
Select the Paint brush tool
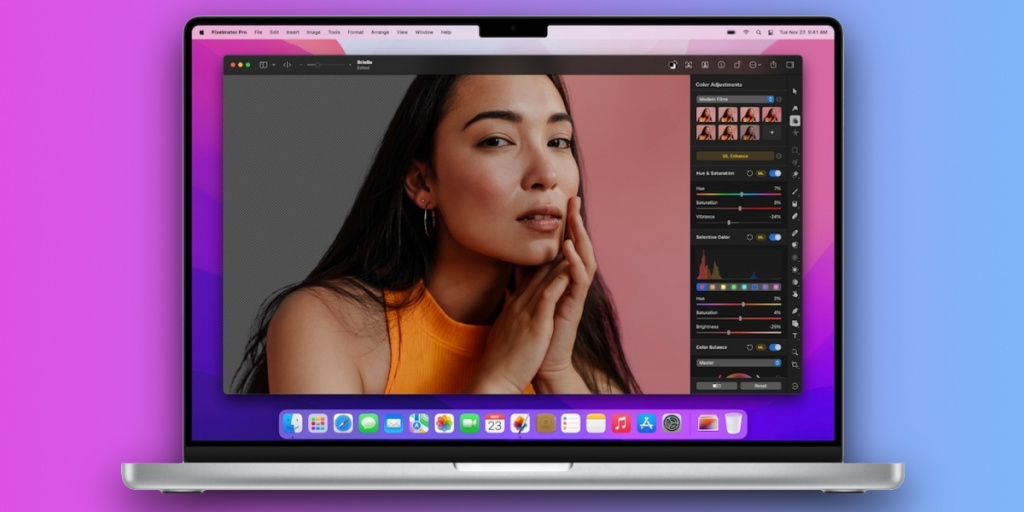click(x=795, y=191)
